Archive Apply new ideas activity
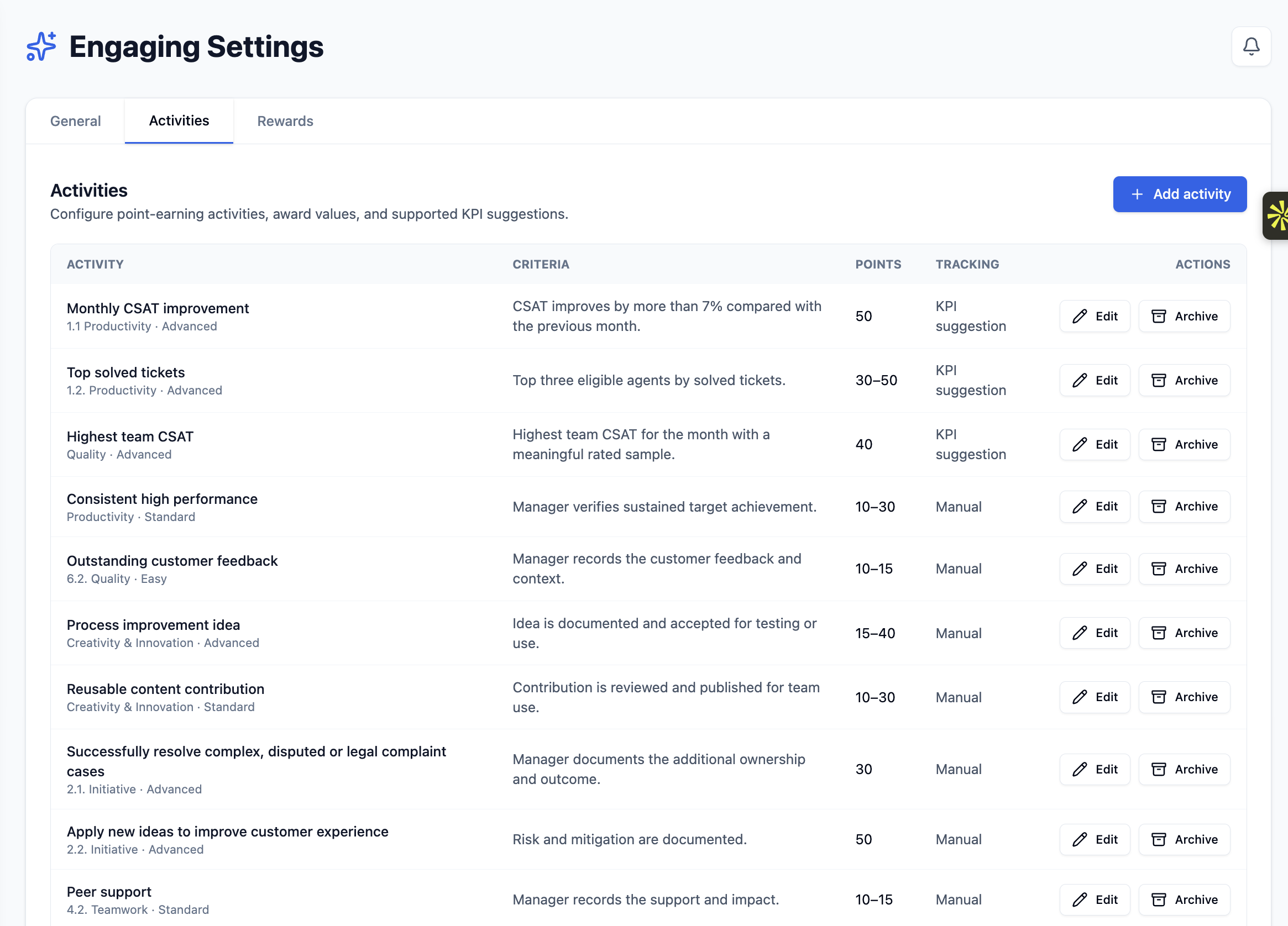Viewport: 1288px width, 926px height. point(1184,840)
